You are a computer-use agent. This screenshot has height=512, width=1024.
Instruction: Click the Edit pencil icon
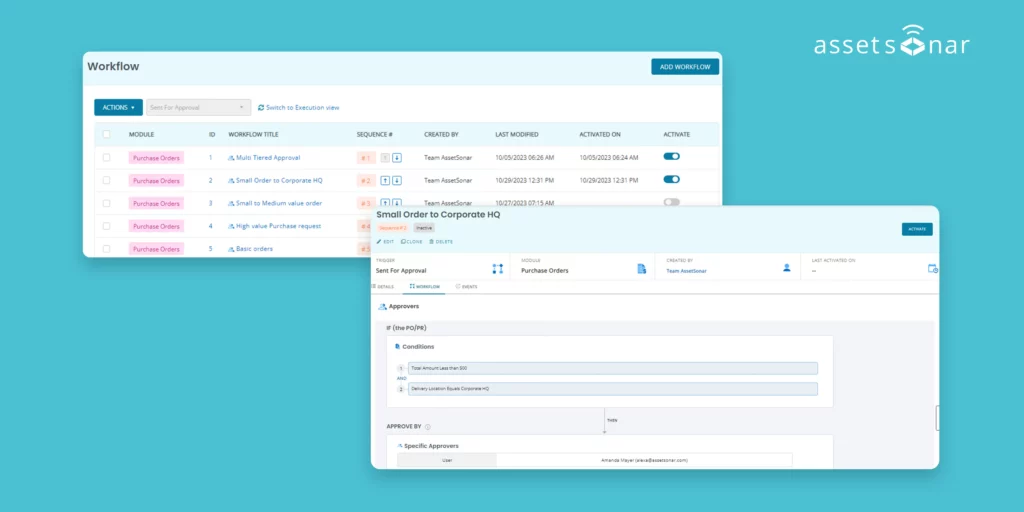tap(385, 241)
